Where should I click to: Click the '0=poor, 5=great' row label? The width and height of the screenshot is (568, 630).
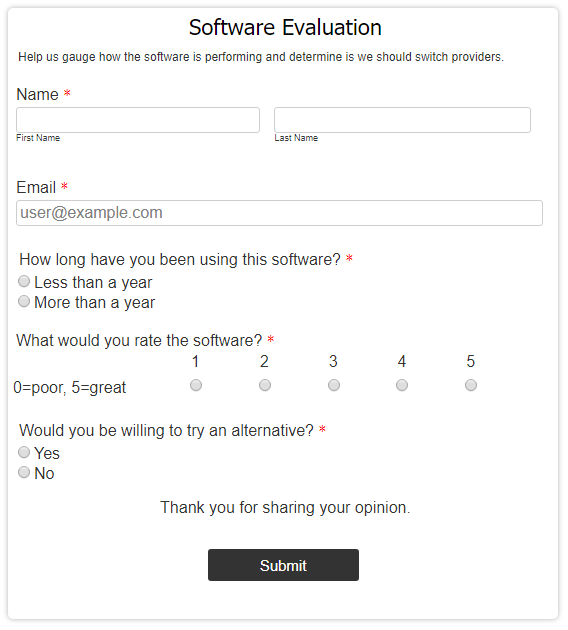69,388
